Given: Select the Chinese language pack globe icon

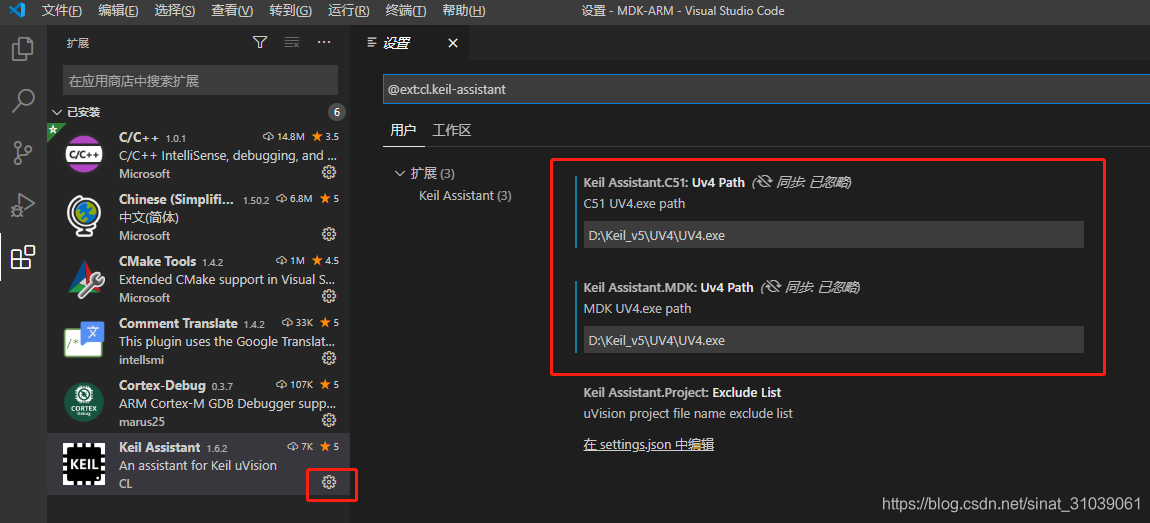Looking at the screenshot, I should [84, 216].
